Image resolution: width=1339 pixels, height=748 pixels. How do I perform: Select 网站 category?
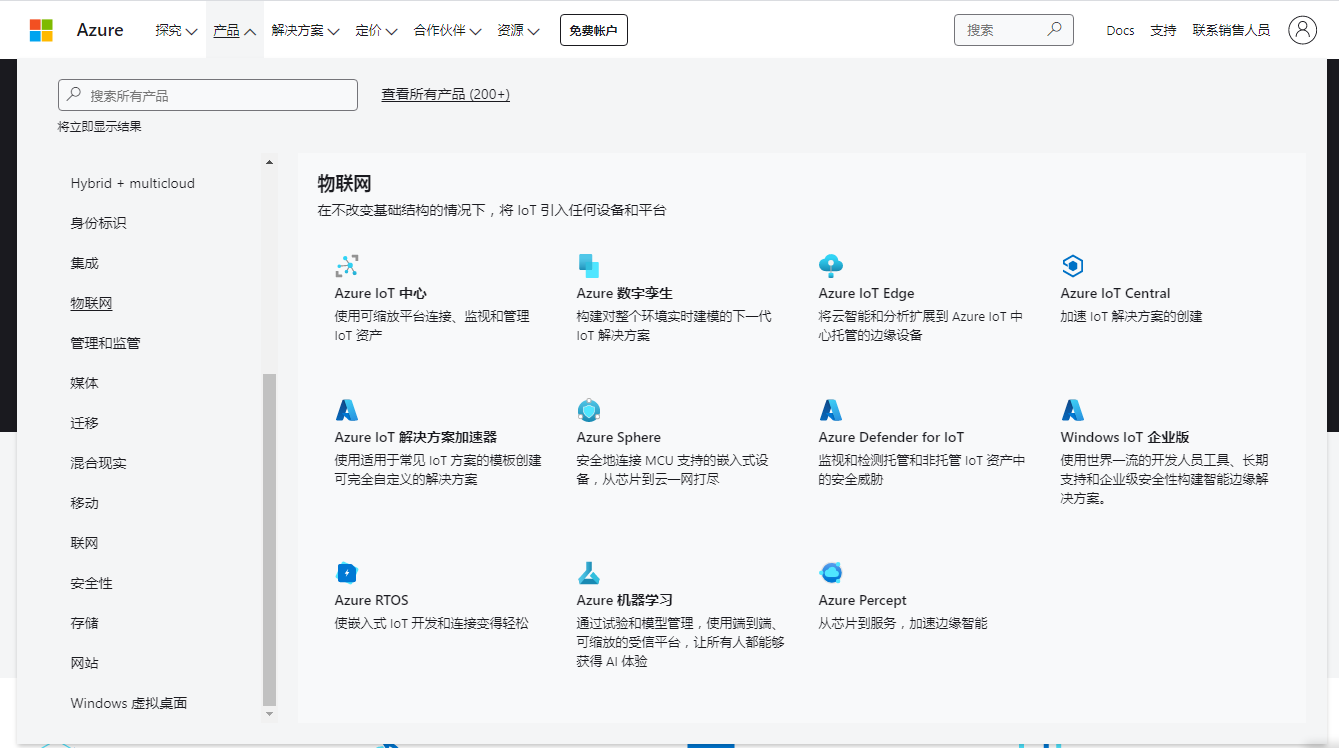[84, 663]
